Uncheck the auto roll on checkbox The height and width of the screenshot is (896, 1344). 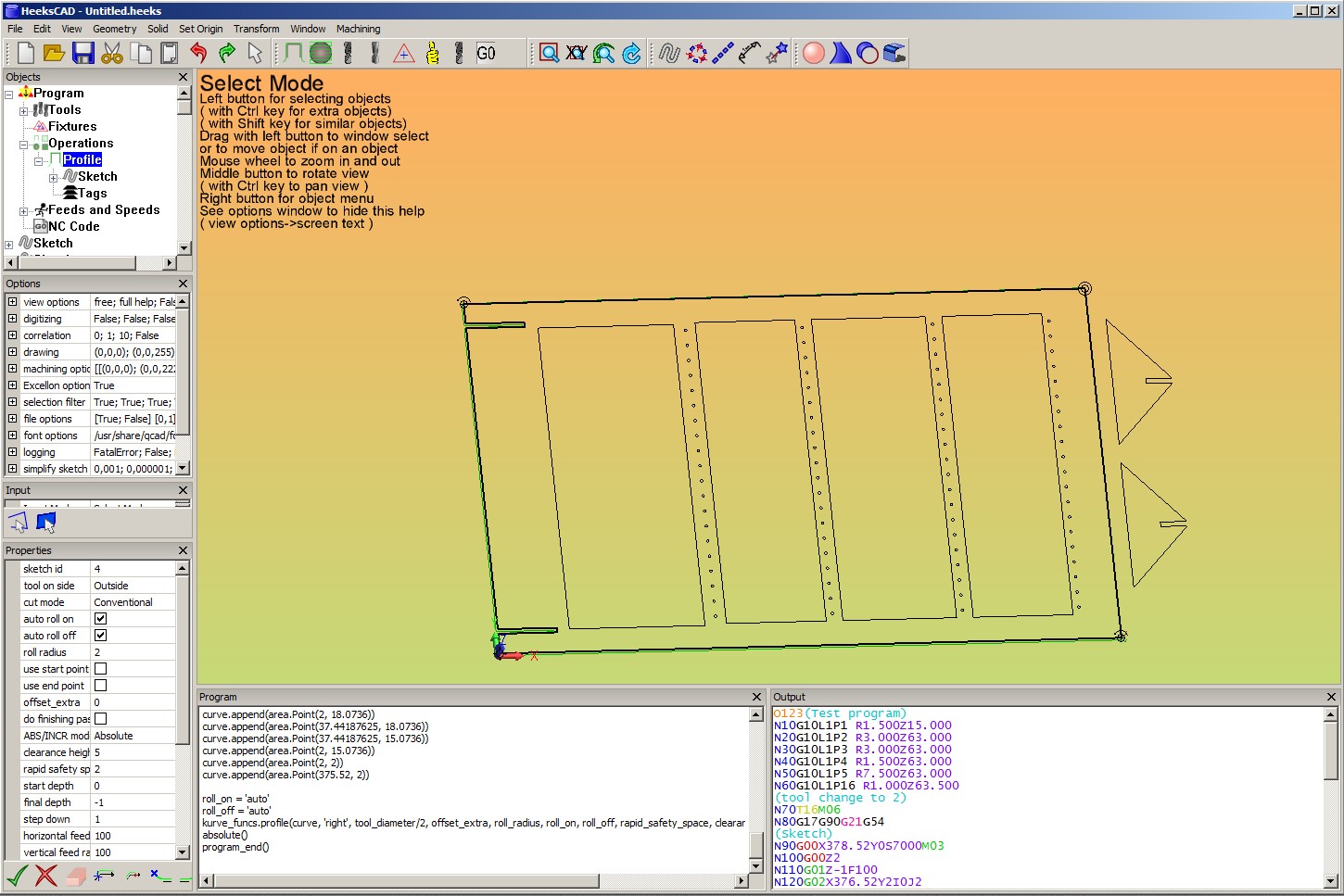pyautogui.click(x=101, y=619)
